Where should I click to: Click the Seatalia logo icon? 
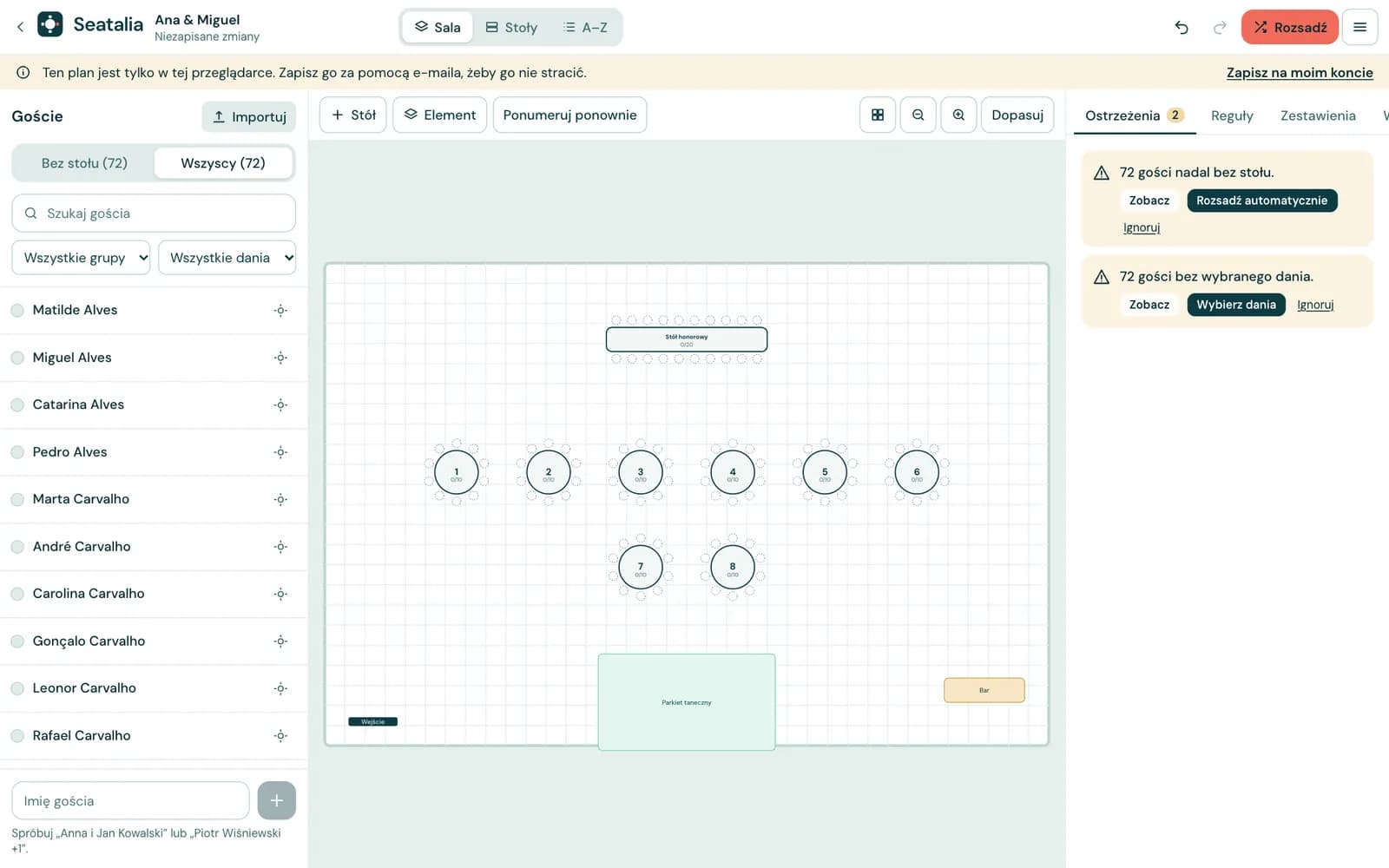pos(50,24)
